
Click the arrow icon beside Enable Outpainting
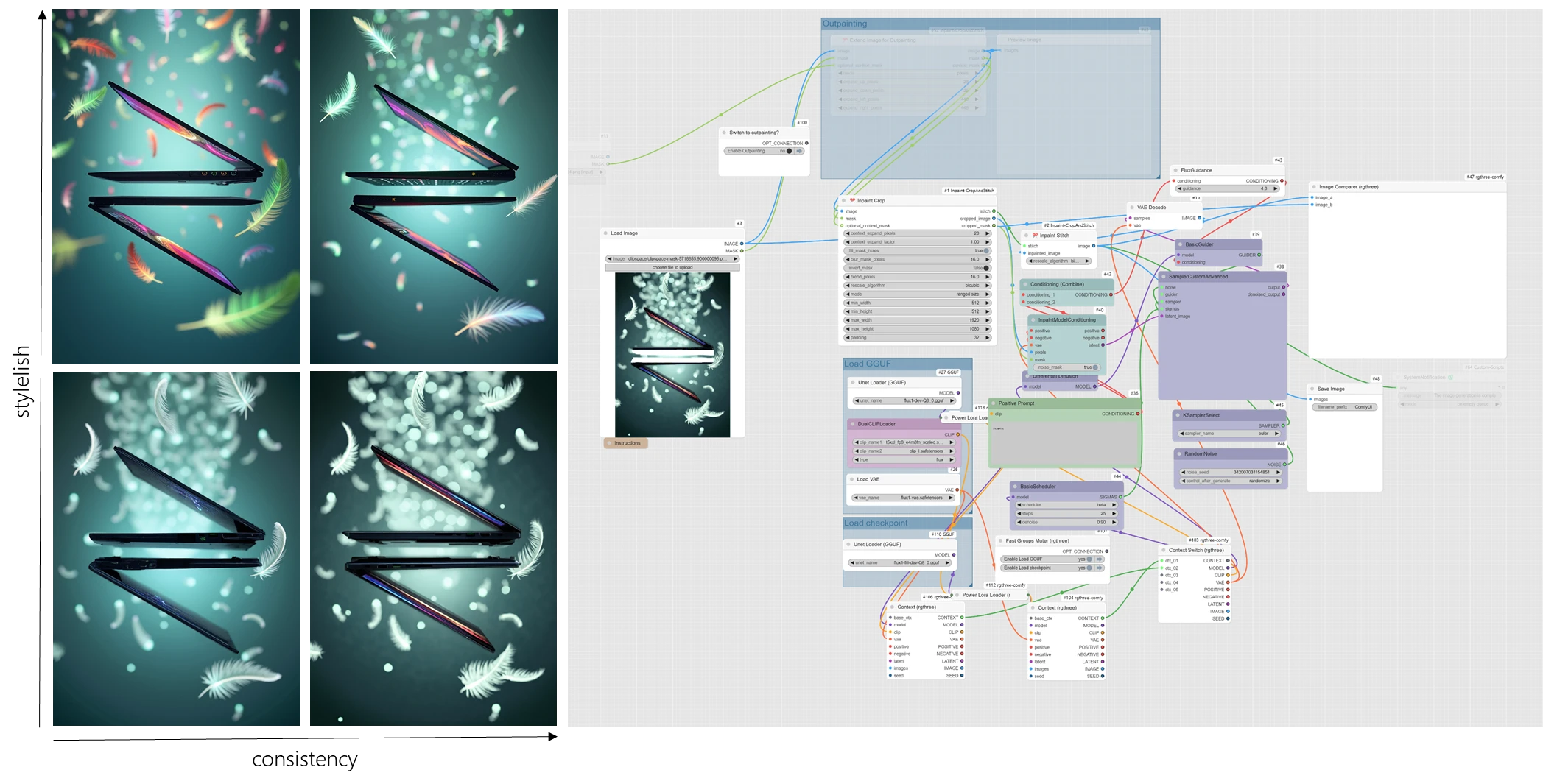point(799,151)
